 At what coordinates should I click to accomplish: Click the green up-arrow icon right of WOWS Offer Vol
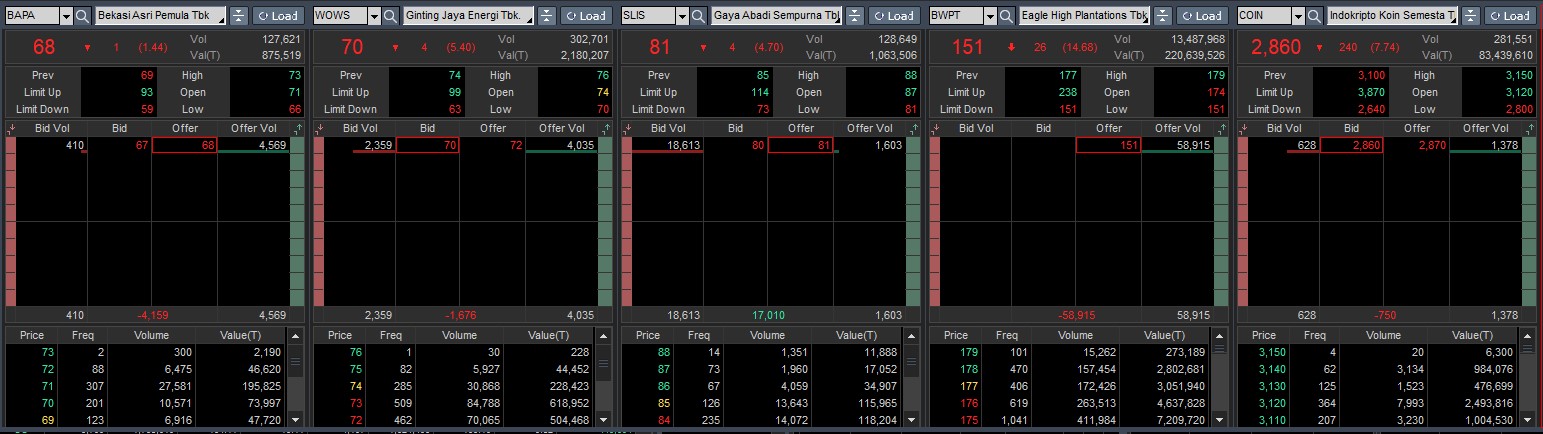605,128
